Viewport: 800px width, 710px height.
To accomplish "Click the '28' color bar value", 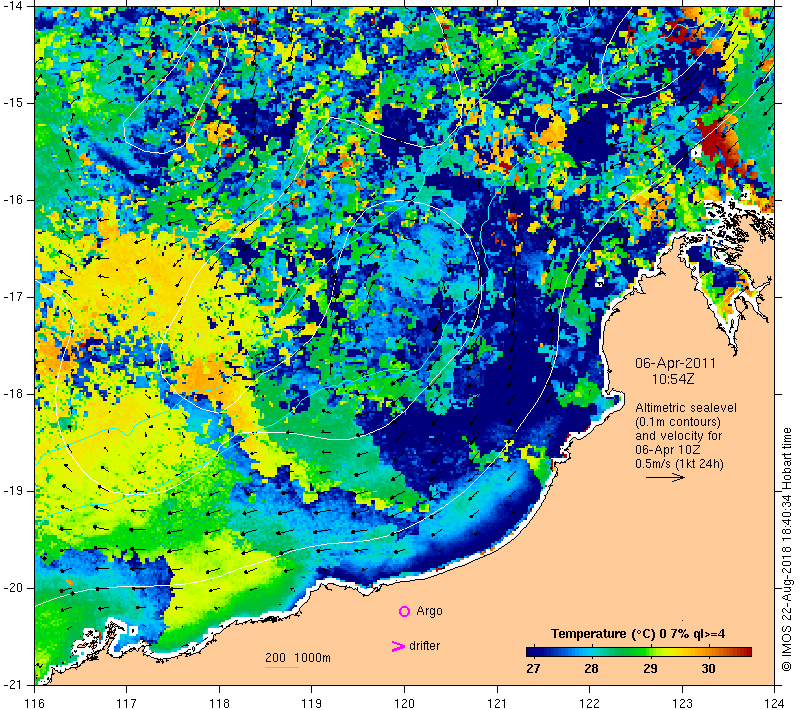I will click(x=591, y=668).
